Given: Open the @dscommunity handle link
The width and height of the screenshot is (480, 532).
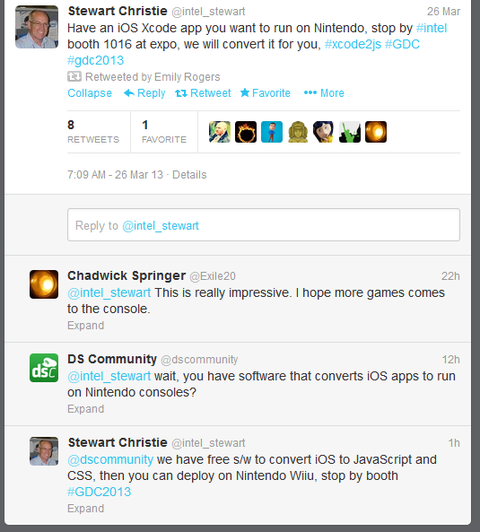Looking at the screenshot, I should tap(110, 460).
